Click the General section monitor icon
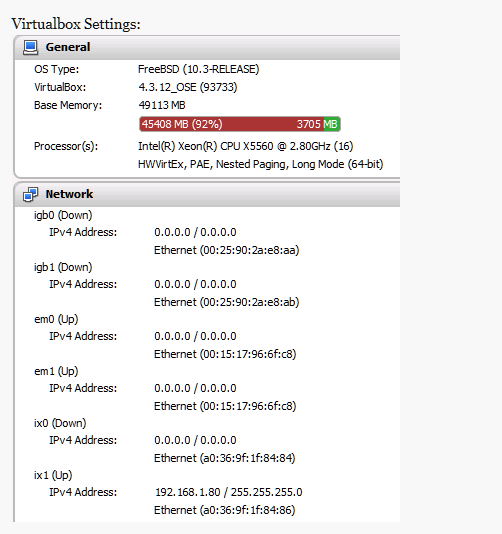This screenshot has height=534, width=502. coord(30,47)
